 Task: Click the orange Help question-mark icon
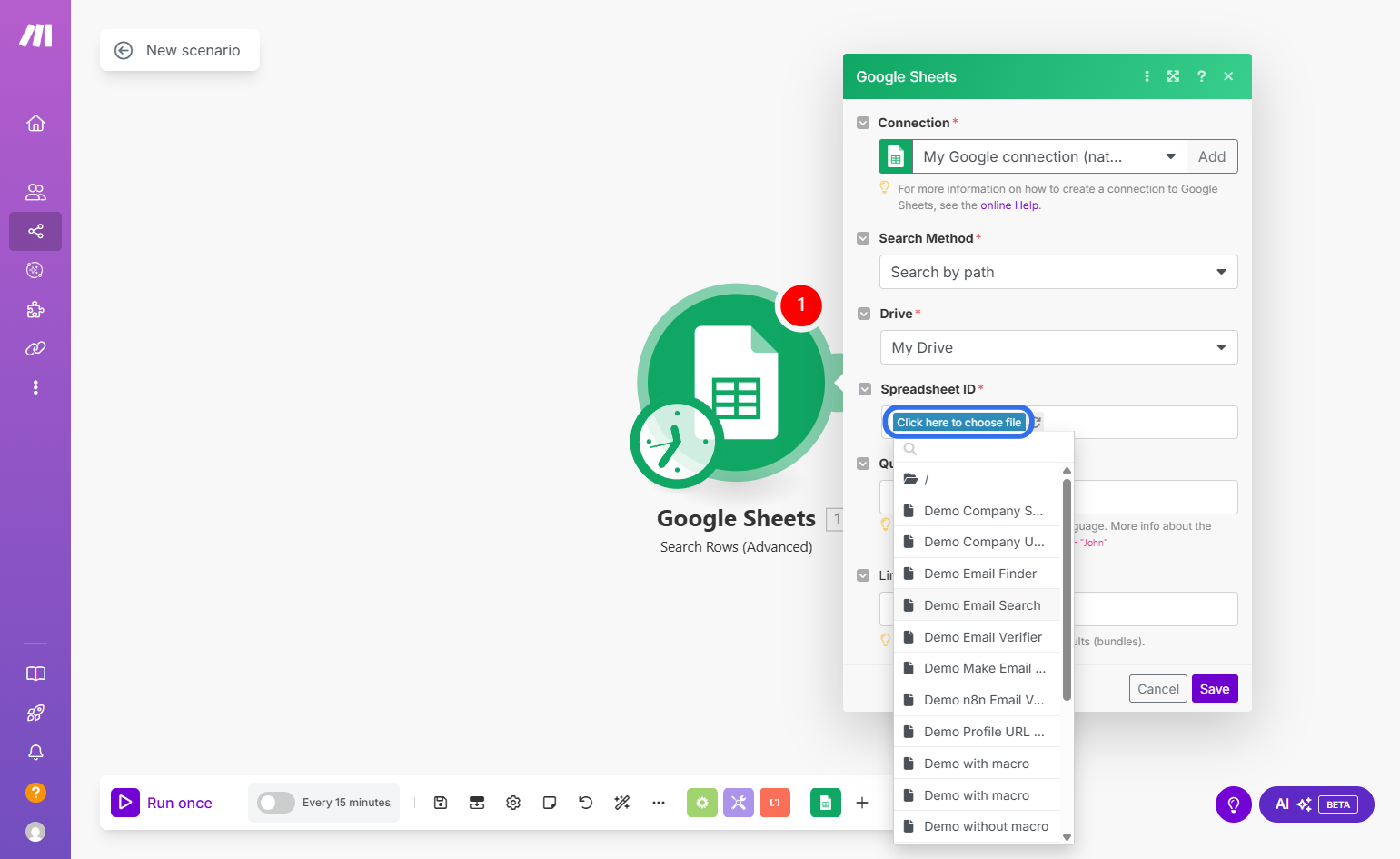35,792
